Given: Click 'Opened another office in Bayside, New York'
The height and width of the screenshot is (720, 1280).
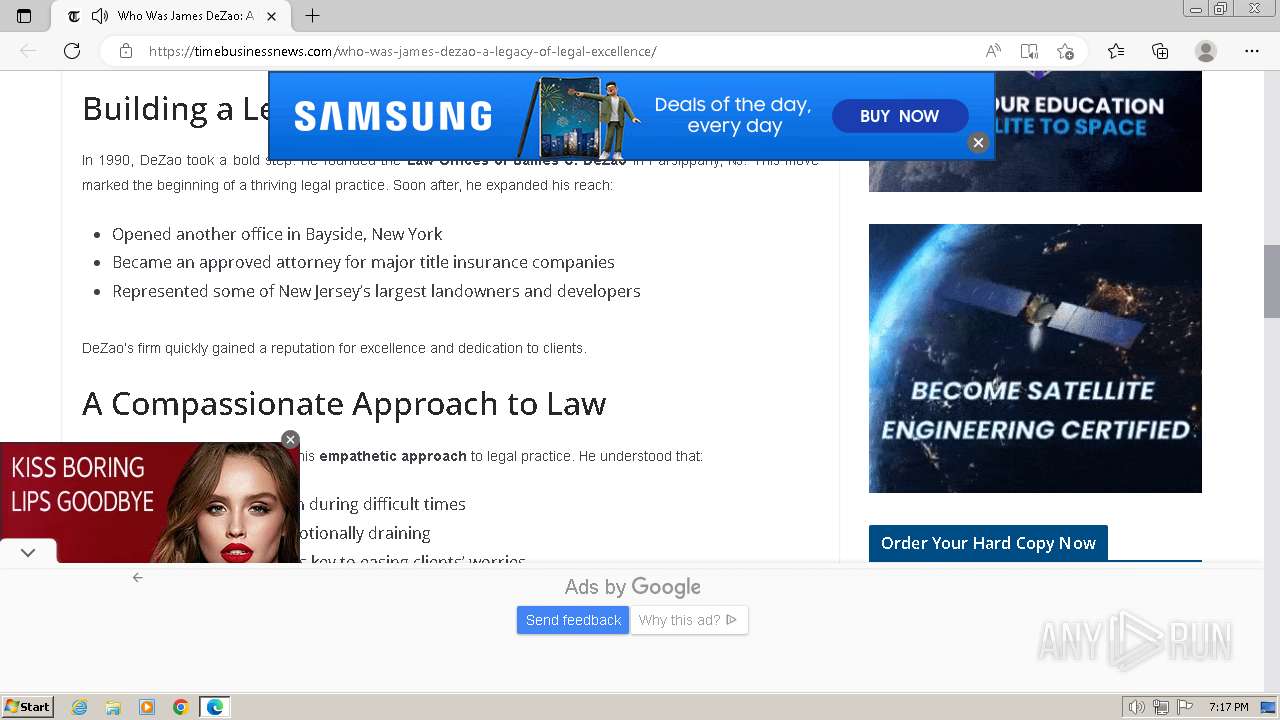Looking at the screenshot, I should tap(277, 234).
